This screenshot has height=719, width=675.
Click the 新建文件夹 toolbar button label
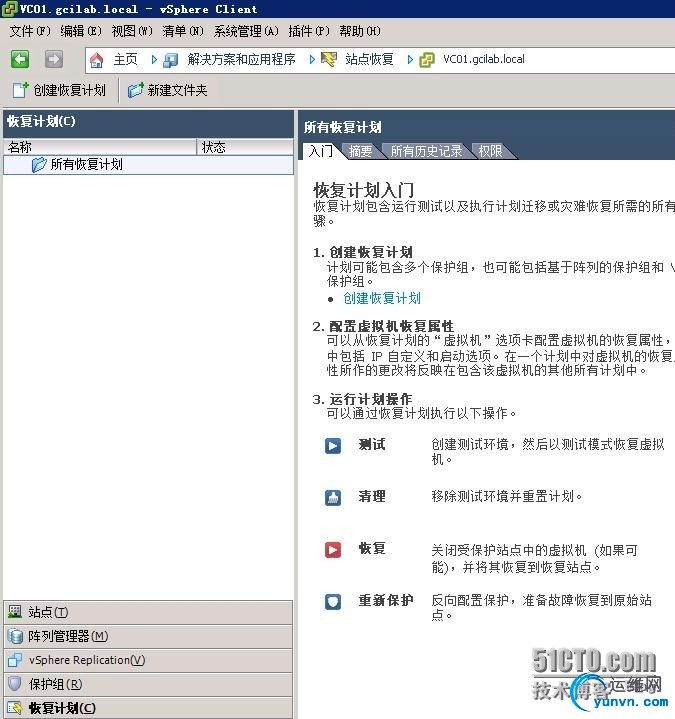pyautogui.click(x=177, y=90)
